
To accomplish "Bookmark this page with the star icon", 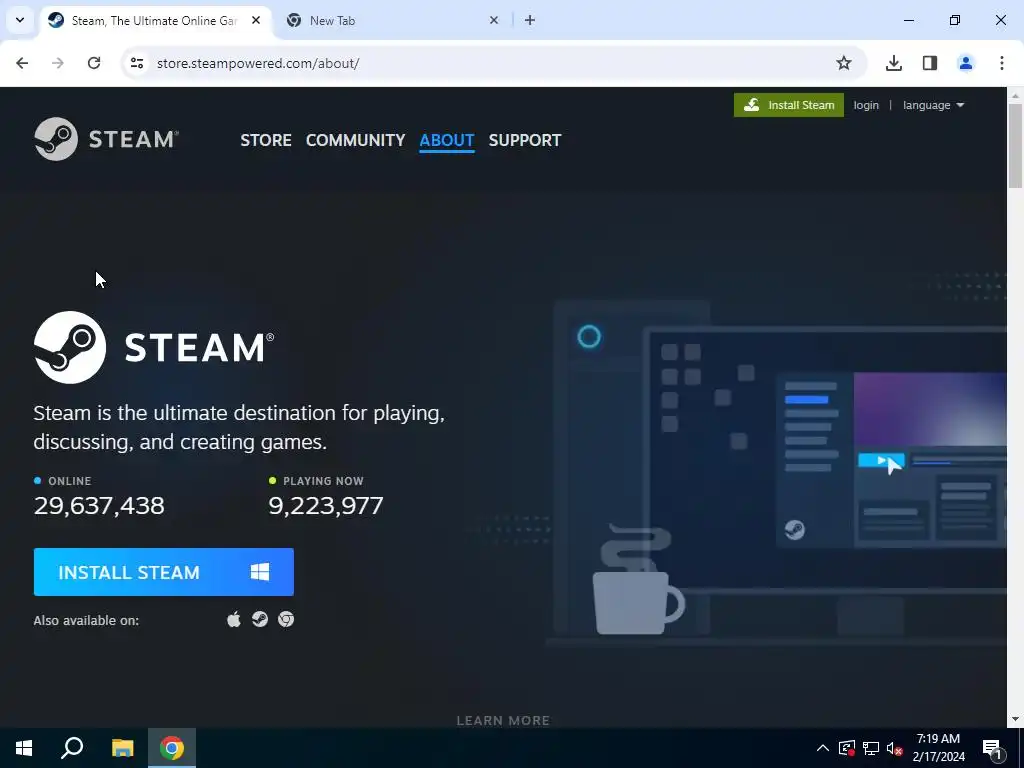I will click(844, 63).
